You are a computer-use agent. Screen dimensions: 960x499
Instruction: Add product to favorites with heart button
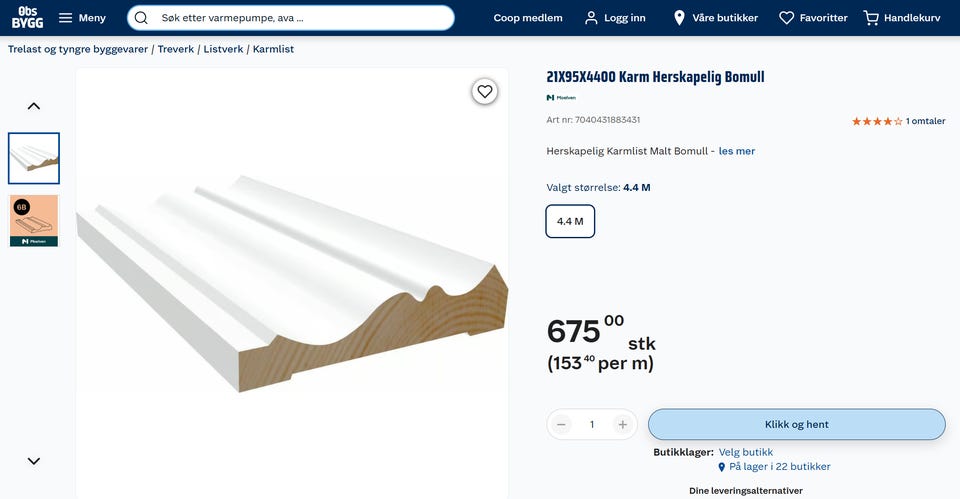tap(485, 92)
